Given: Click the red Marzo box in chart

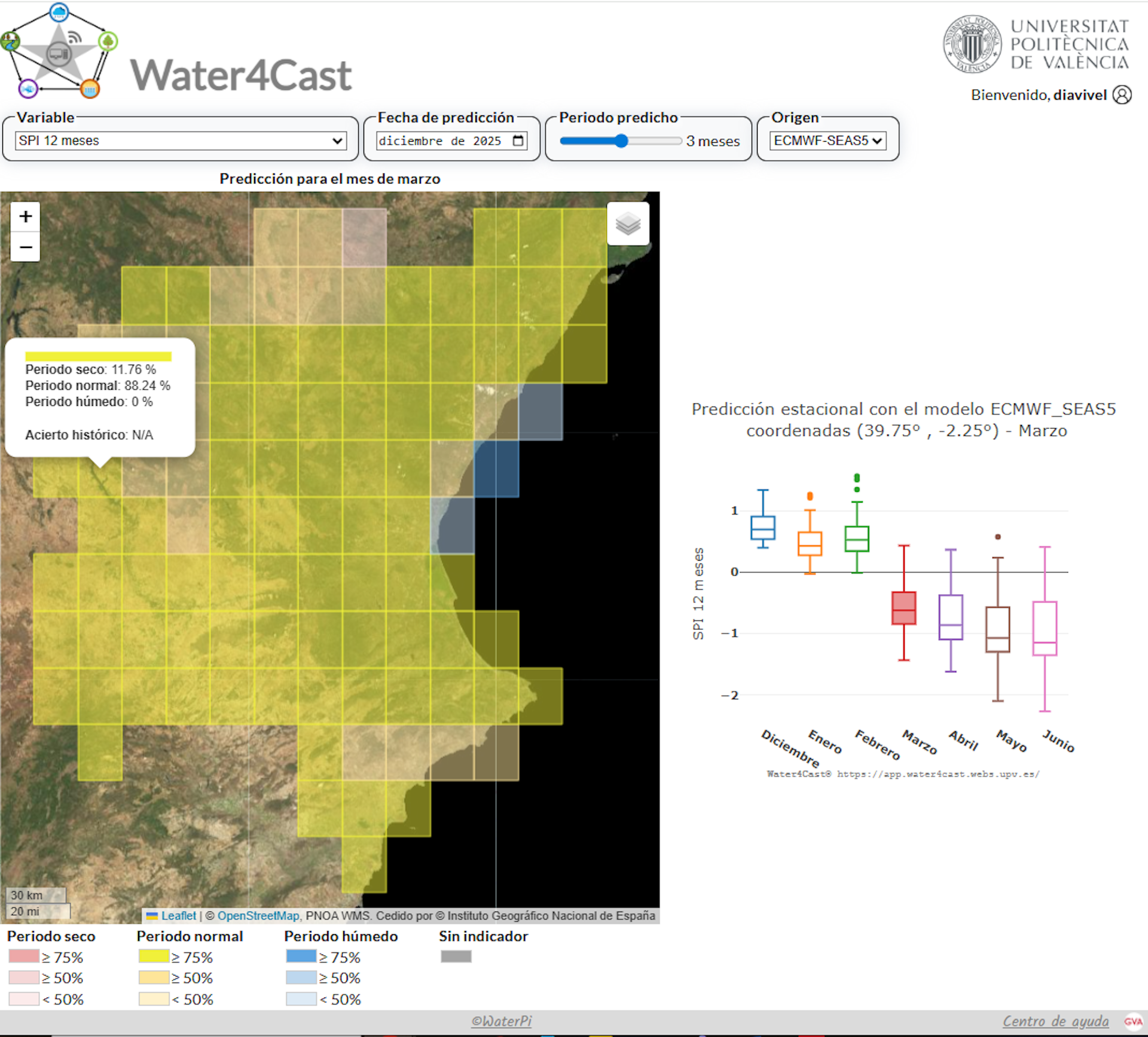Looking at the screenshot, I should click(903, 608).
